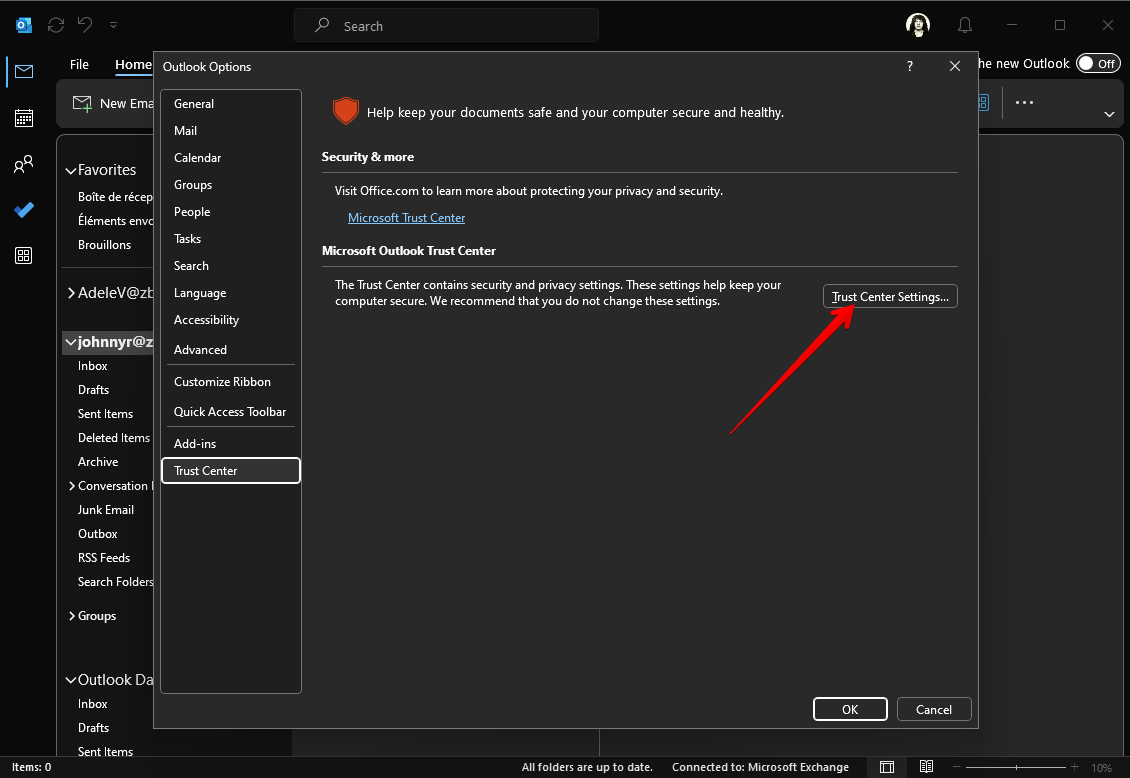Open the Calendar view in the left navigation bar
1130x778 pixels.
tap(24, 118)
